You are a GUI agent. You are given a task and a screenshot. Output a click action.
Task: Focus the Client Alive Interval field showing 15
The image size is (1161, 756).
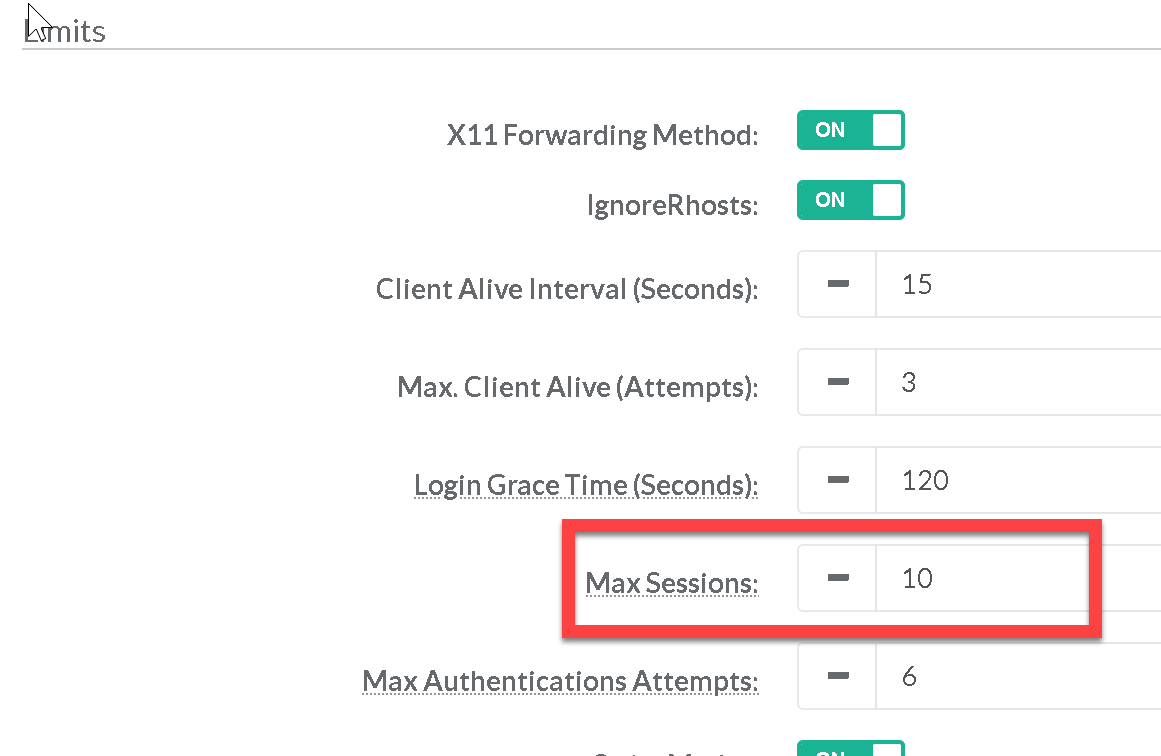click(1015, 285)
